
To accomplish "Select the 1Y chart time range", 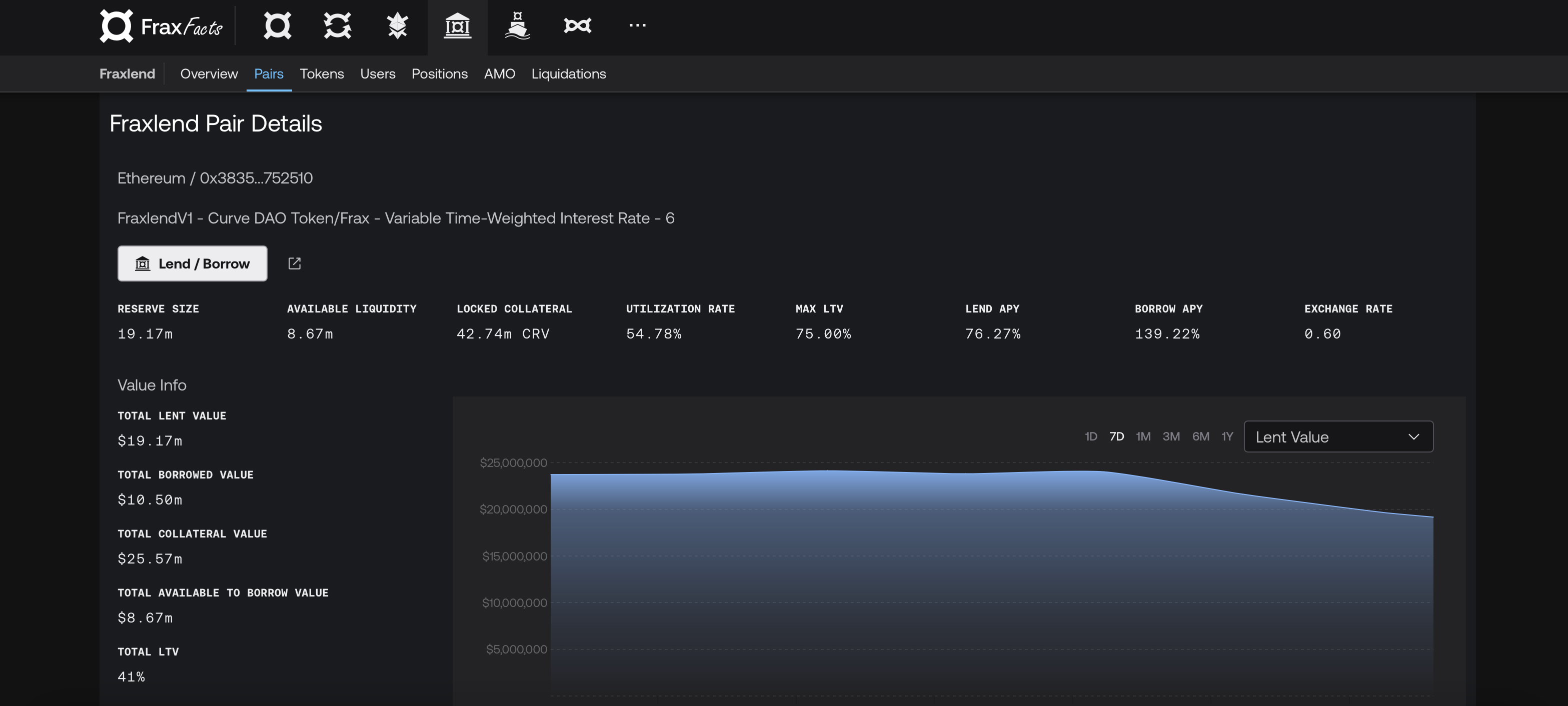I will 1227,436.
